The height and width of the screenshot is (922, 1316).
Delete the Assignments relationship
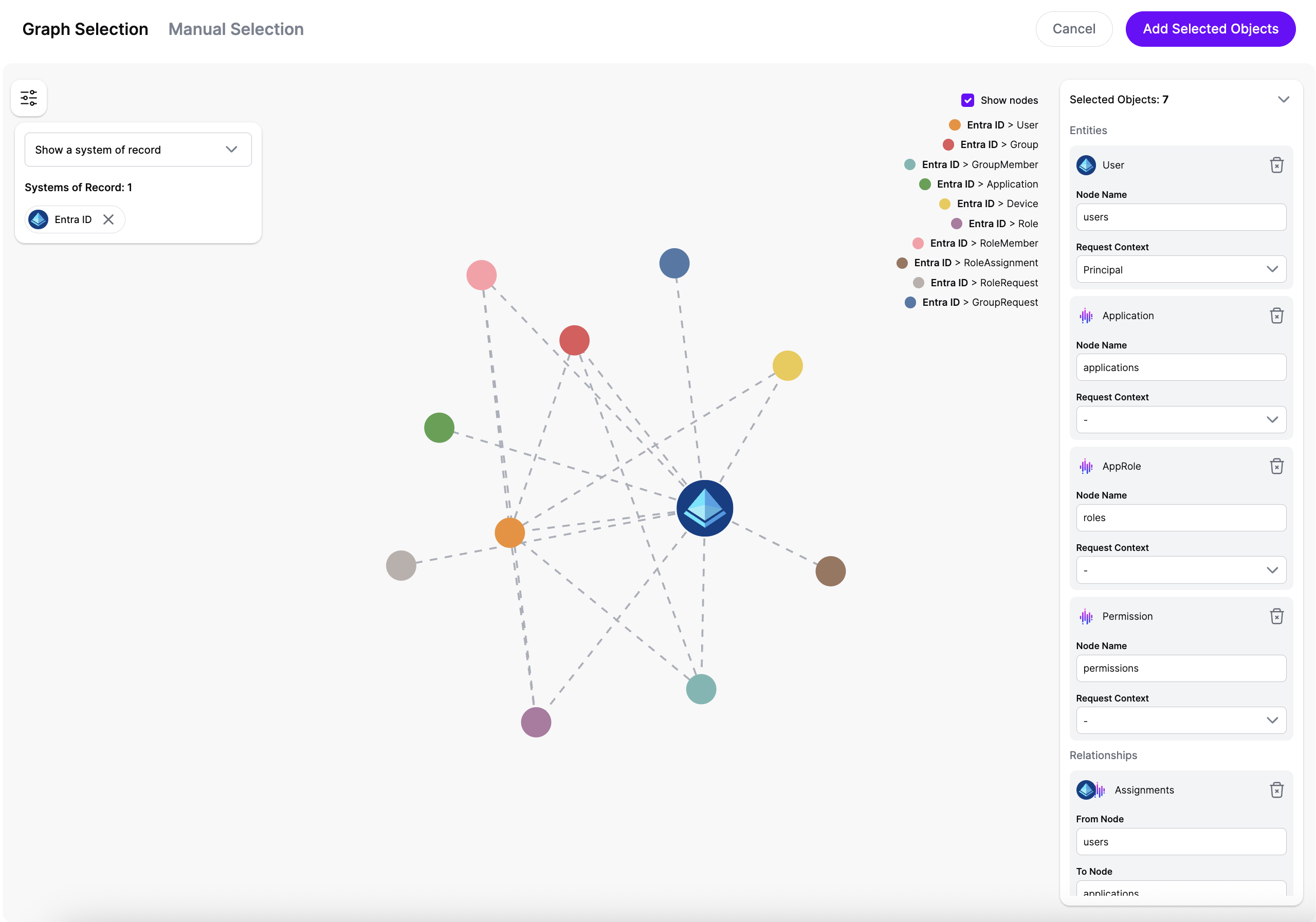click(x=1276, y=790)
